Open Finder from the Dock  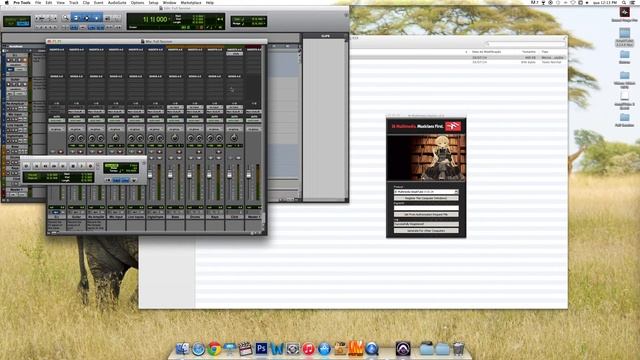[182, 349]
